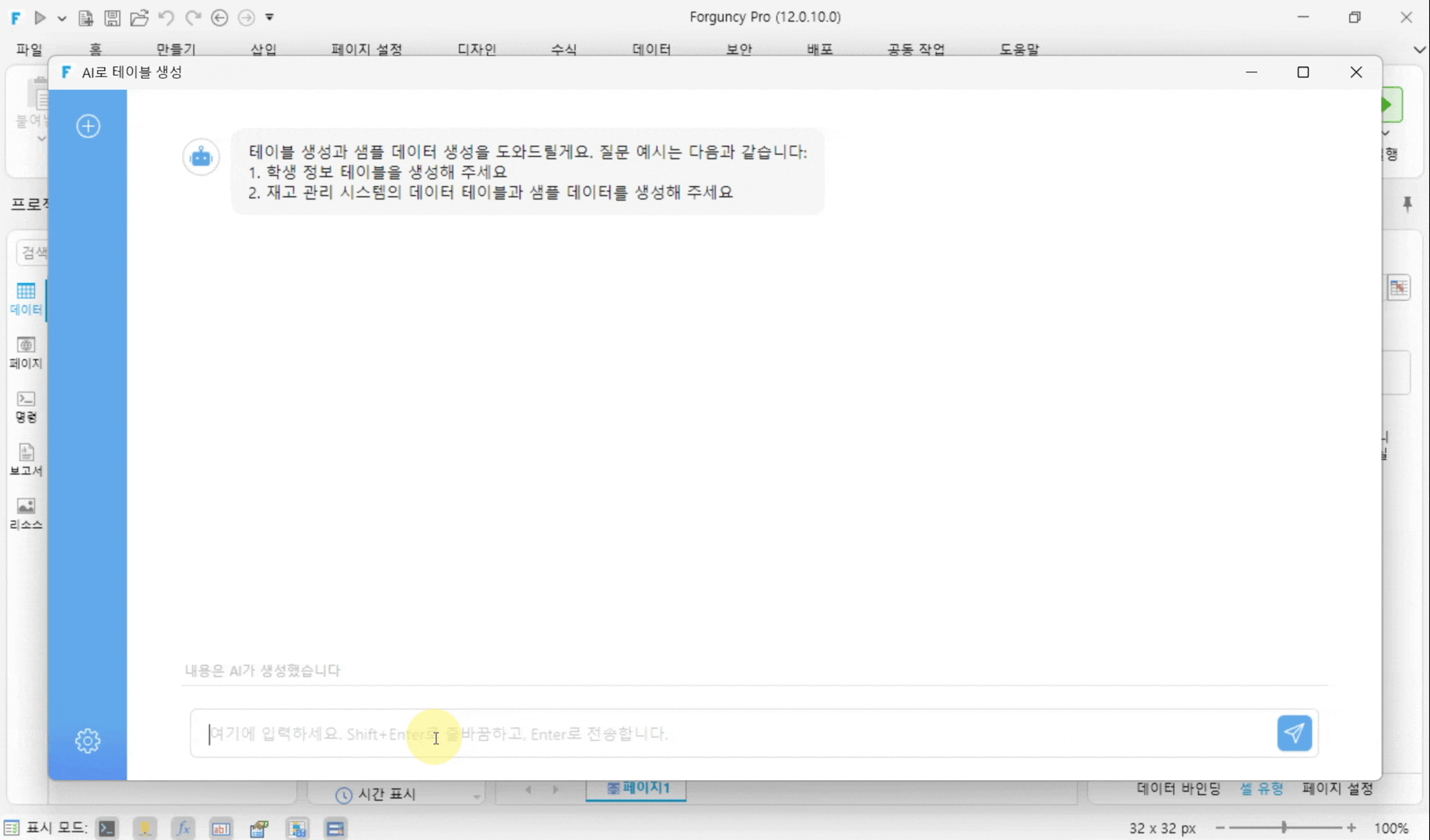Open the 데이터 ribbon tab
Viewport: 1430px width, 840px height.
tap(651, 49)
